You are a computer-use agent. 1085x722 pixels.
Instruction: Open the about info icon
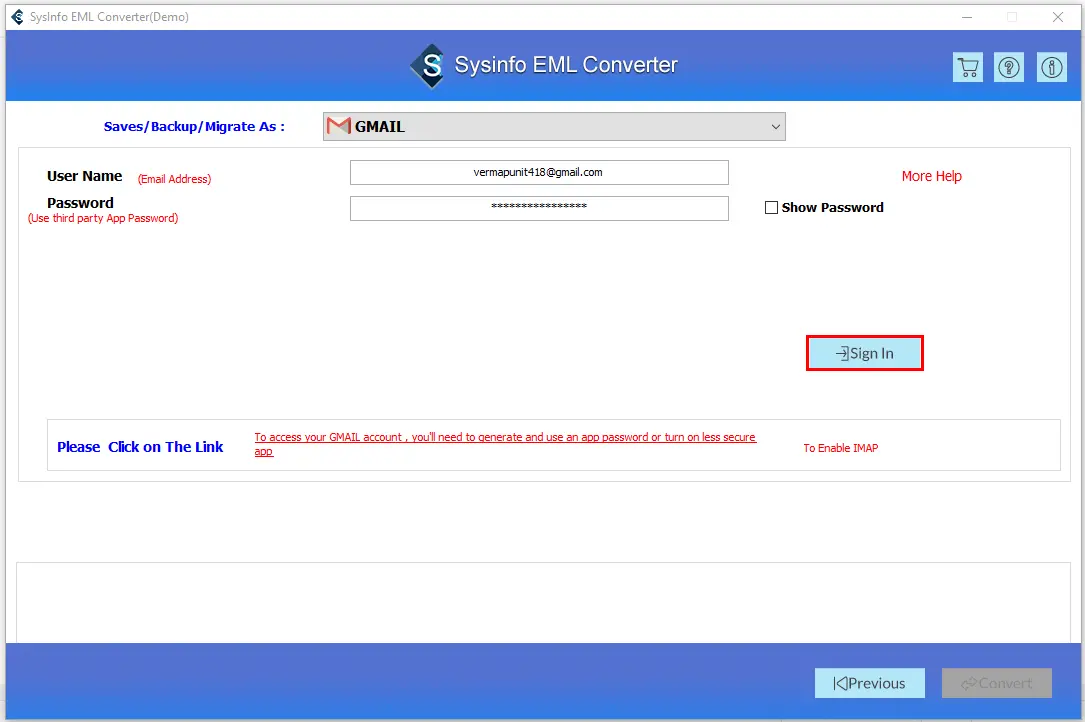pos(1052,67)
